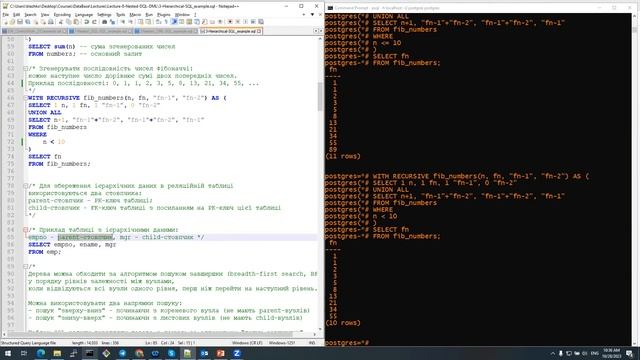Undo the last edit via the toolbar

coord(86,22)
